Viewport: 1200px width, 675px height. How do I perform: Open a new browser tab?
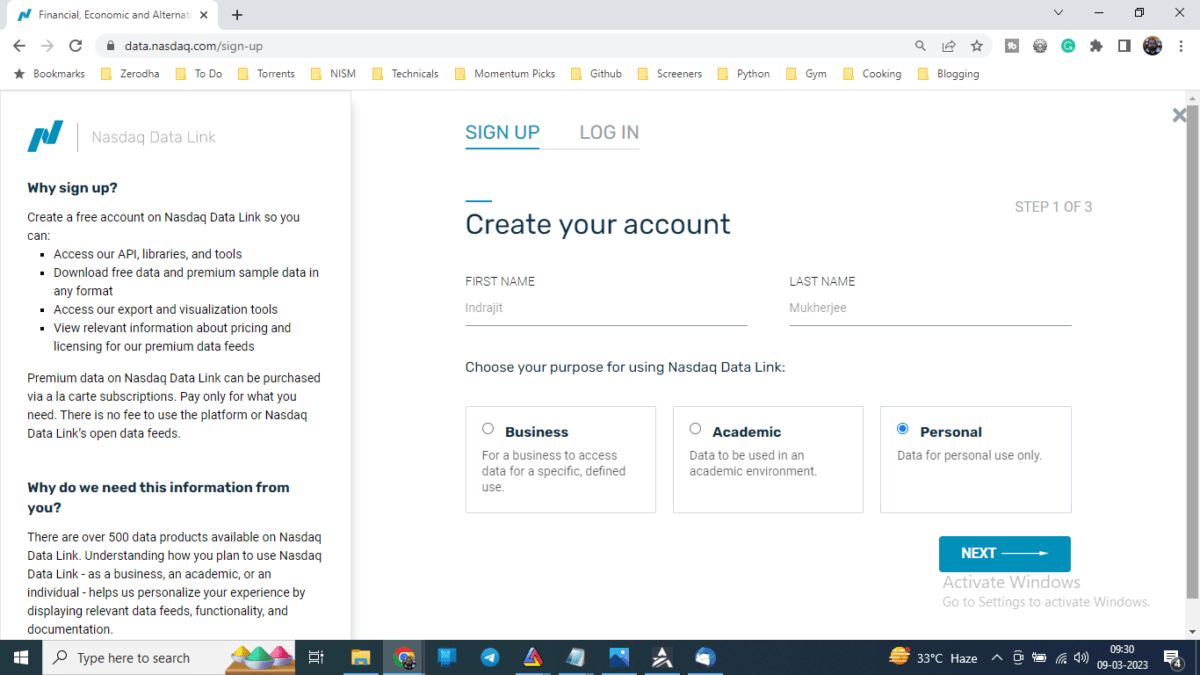tap(237, 15)
